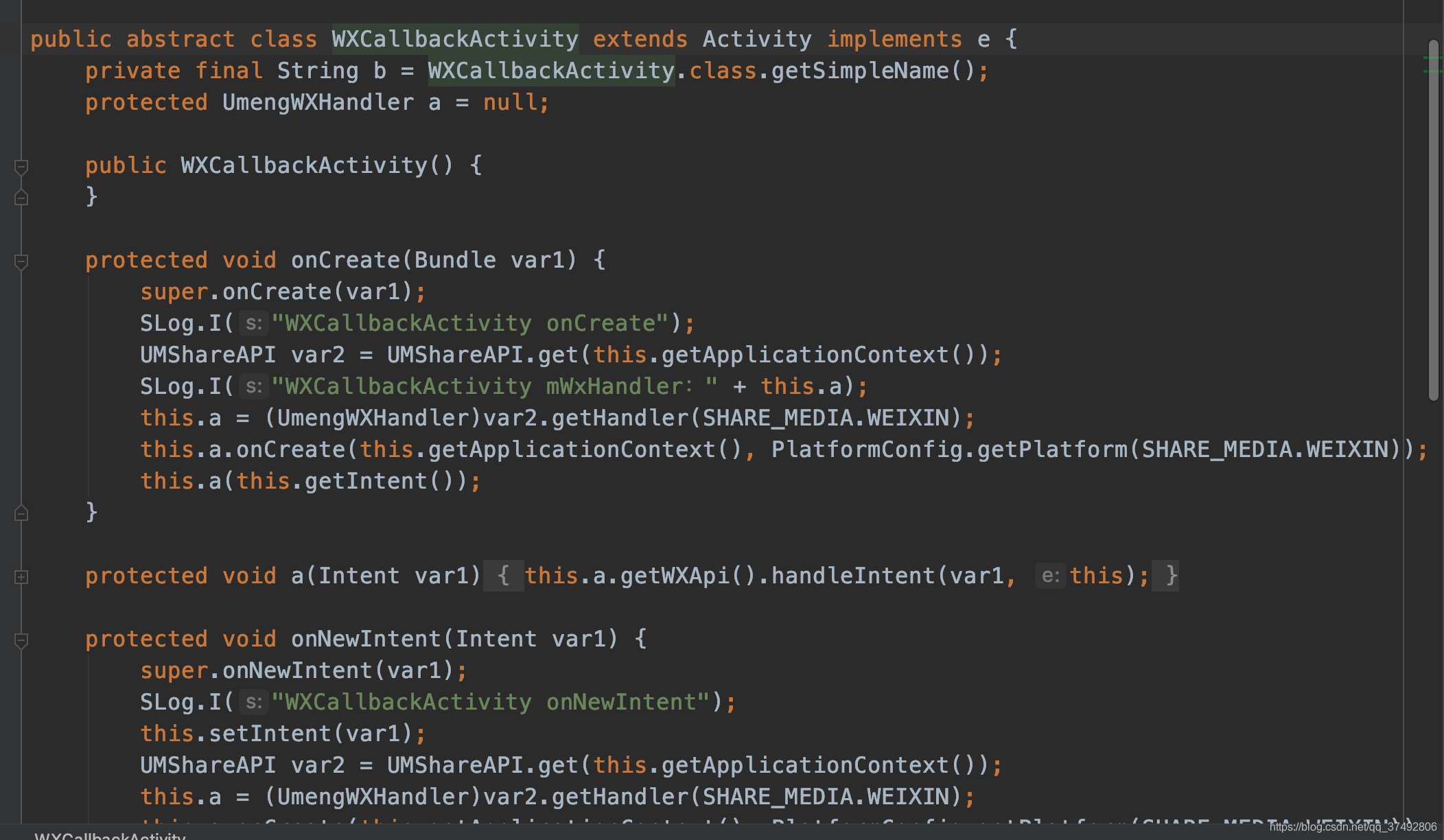Click UMShareAPI var2 declaration in onCreate
The width and height of the screenshot is (1444, 840).
(242, 355)
